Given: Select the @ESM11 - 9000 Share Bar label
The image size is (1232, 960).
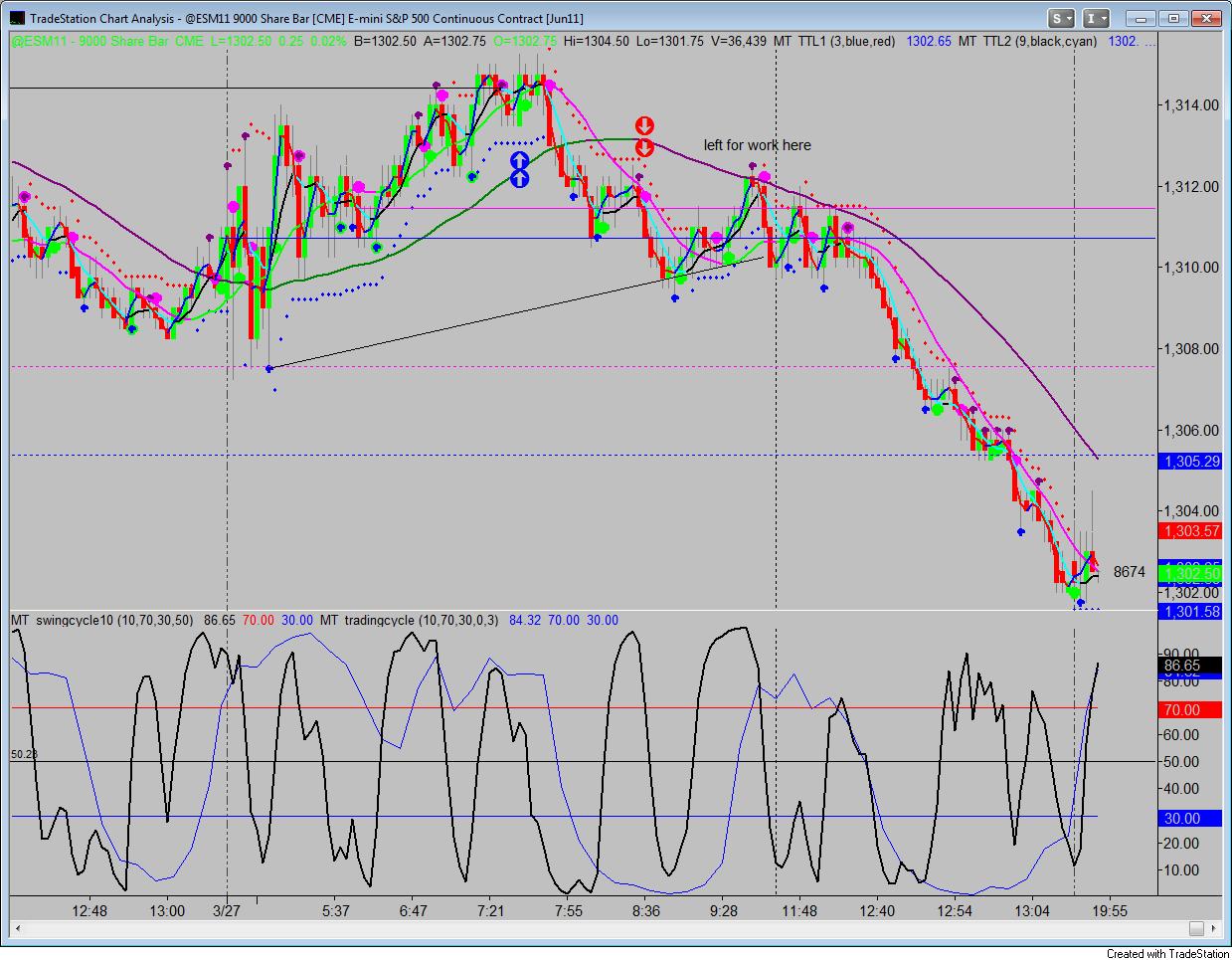Looking at the screenshot, I should (x=91, y=42).
